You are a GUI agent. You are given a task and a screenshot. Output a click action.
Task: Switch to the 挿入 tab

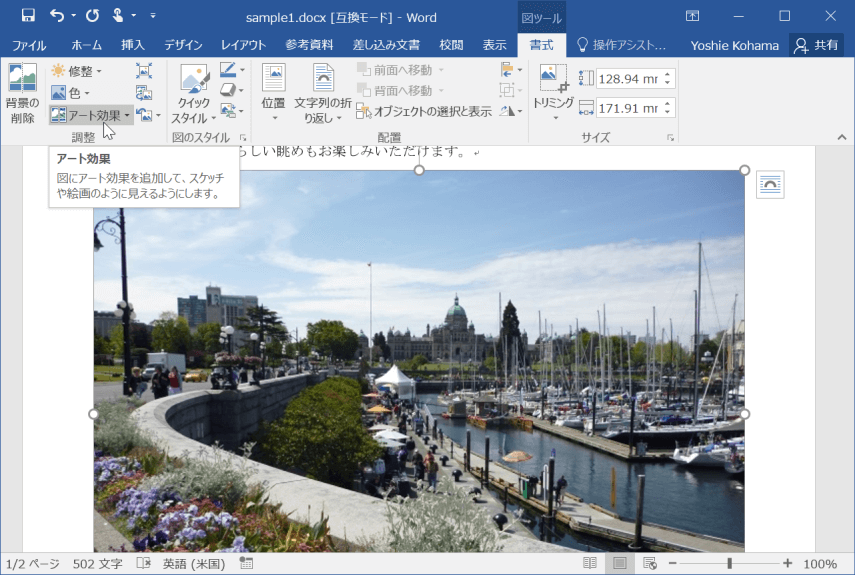(x=133, y=45)
